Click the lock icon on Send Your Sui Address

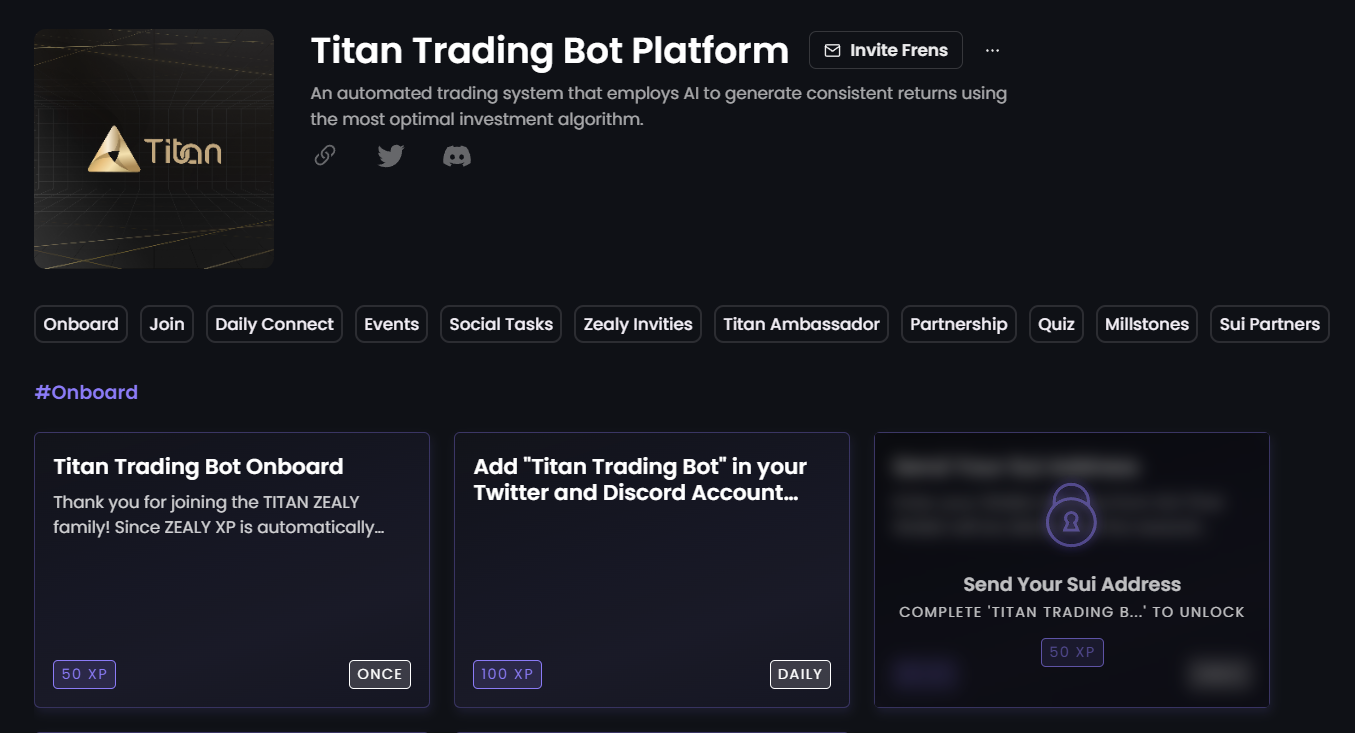[1071, 517]
